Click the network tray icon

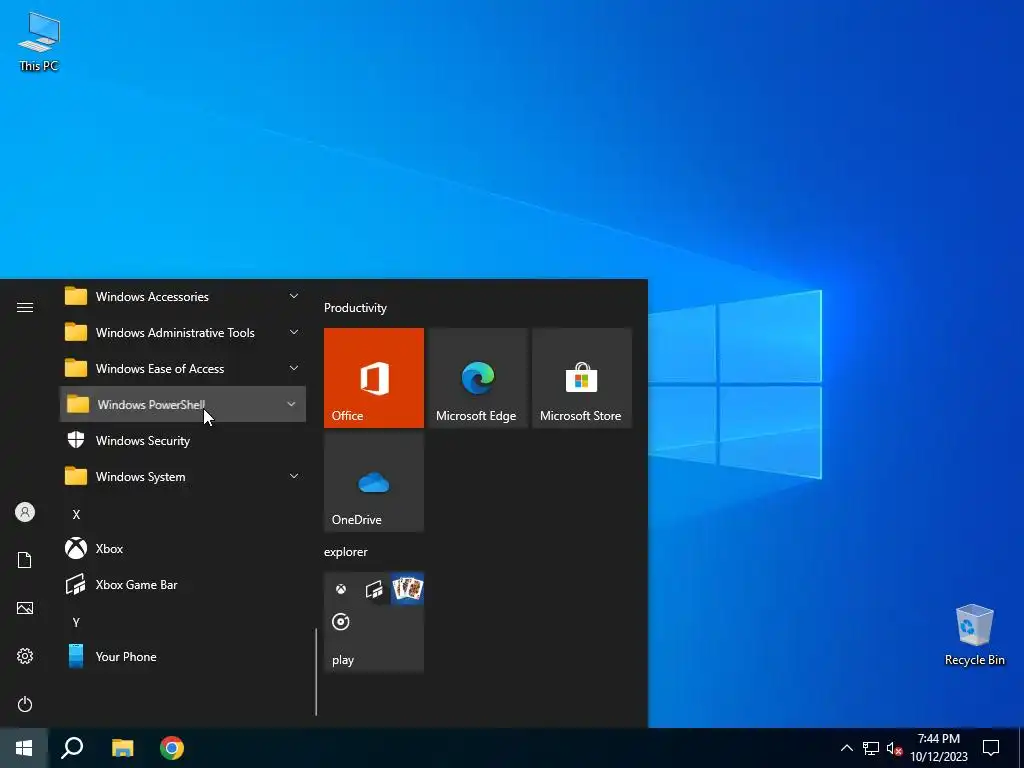(871, 748)
